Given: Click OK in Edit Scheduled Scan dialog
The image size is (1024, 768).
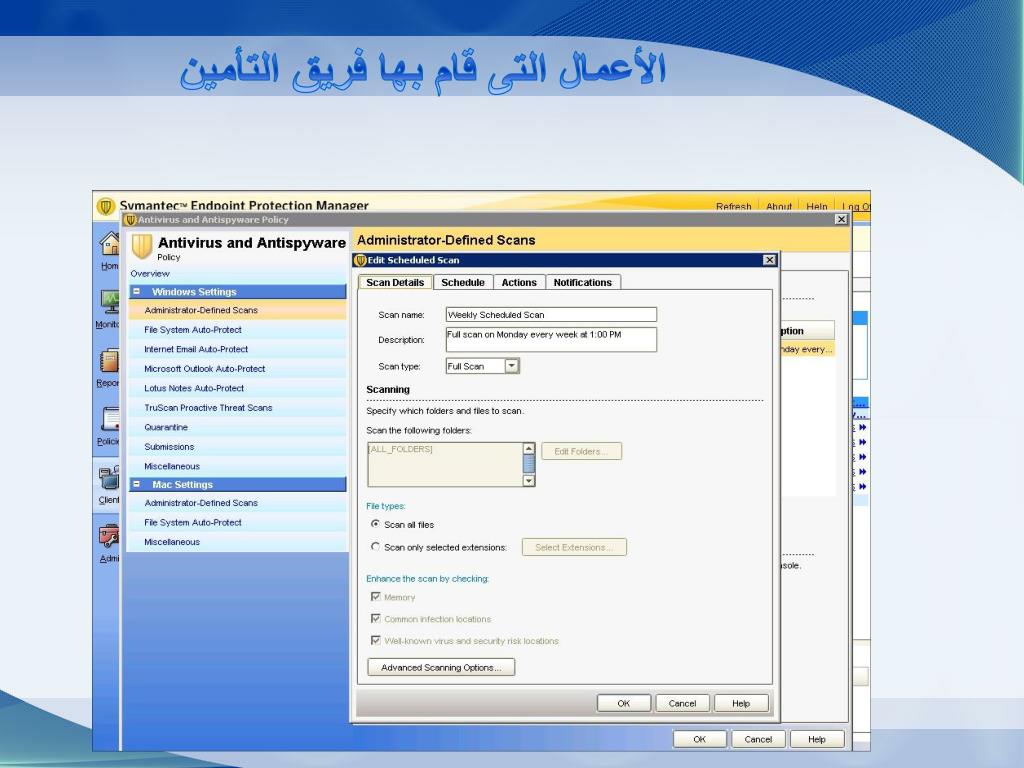Looking at the screenshot, I should point(624,703).
